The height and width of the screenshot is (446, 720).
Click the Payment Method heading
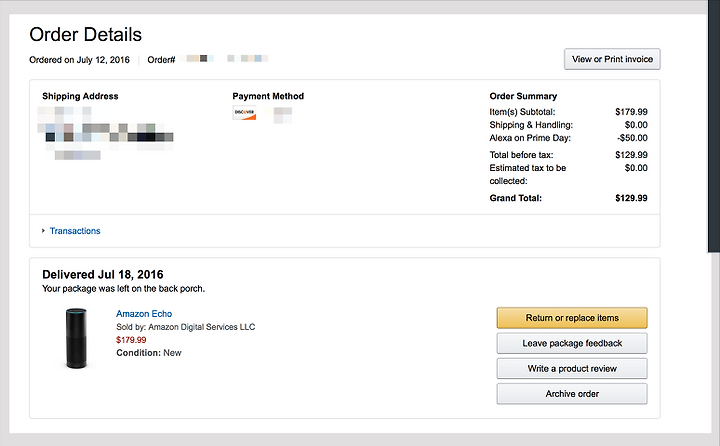[x=268, y=96]
